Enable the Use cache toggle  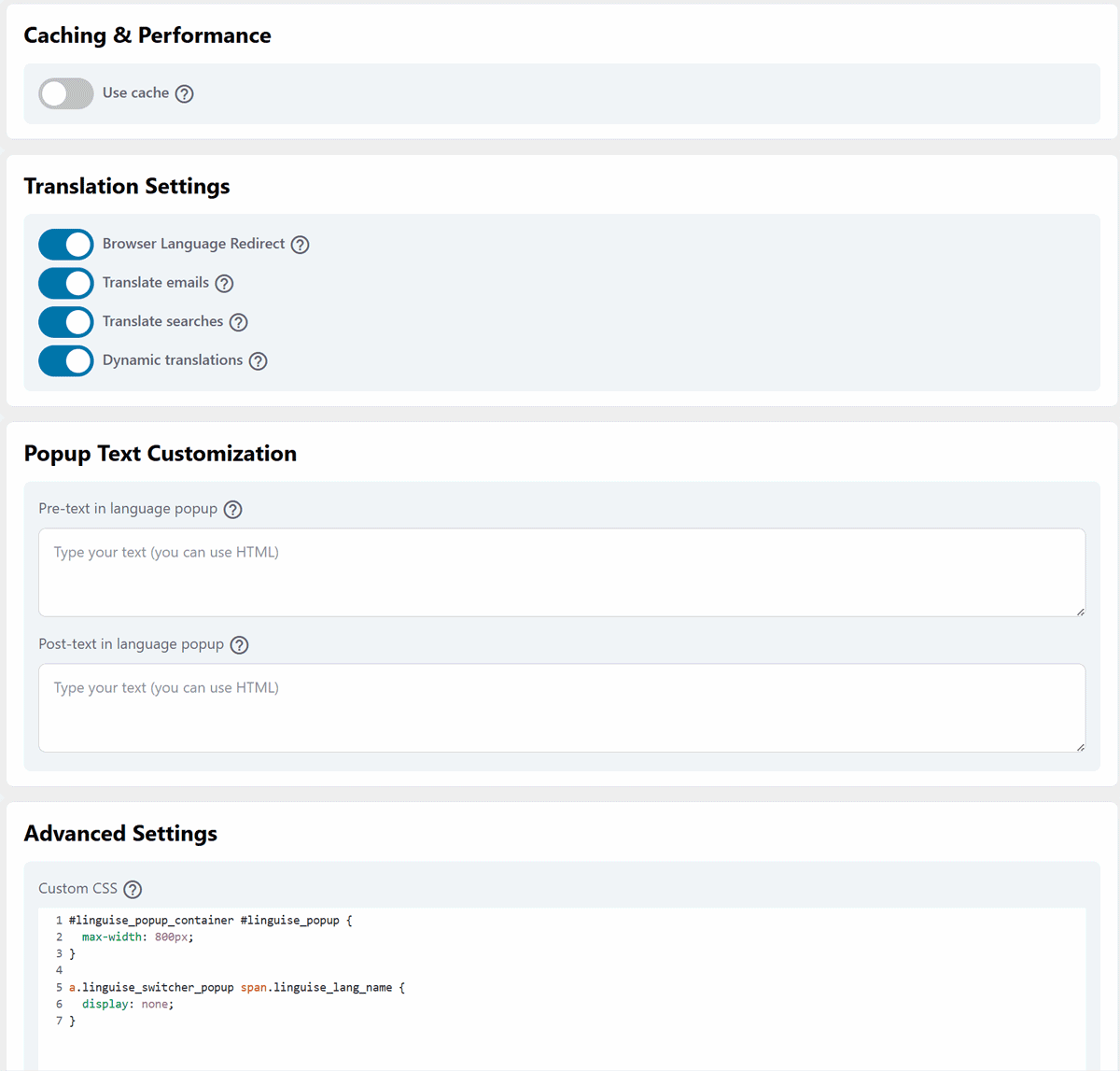tap(66, 93)
